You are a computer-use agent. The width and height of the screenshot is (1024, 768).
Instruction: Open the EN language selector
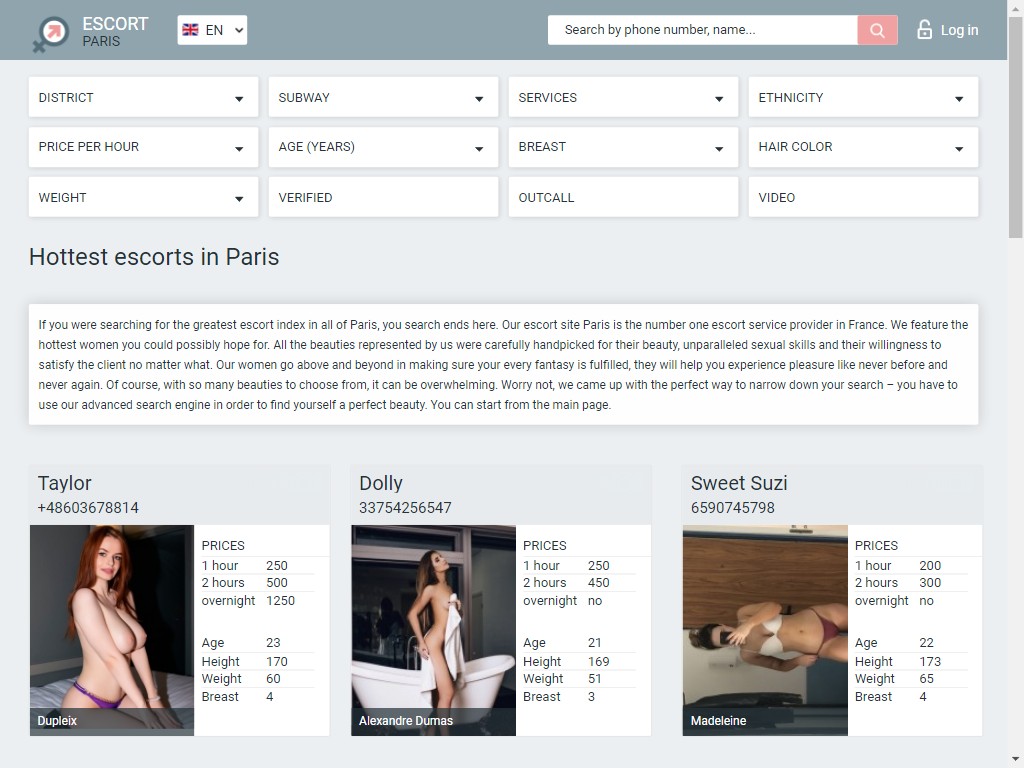point(212,30)
